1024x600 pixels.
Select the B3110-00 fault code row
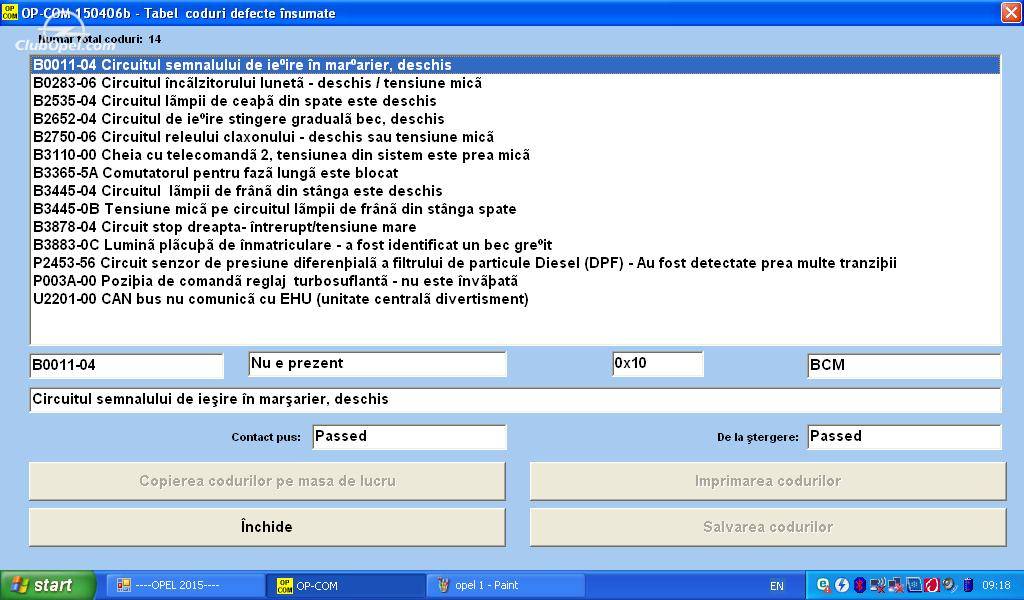(x=515, y=155)
